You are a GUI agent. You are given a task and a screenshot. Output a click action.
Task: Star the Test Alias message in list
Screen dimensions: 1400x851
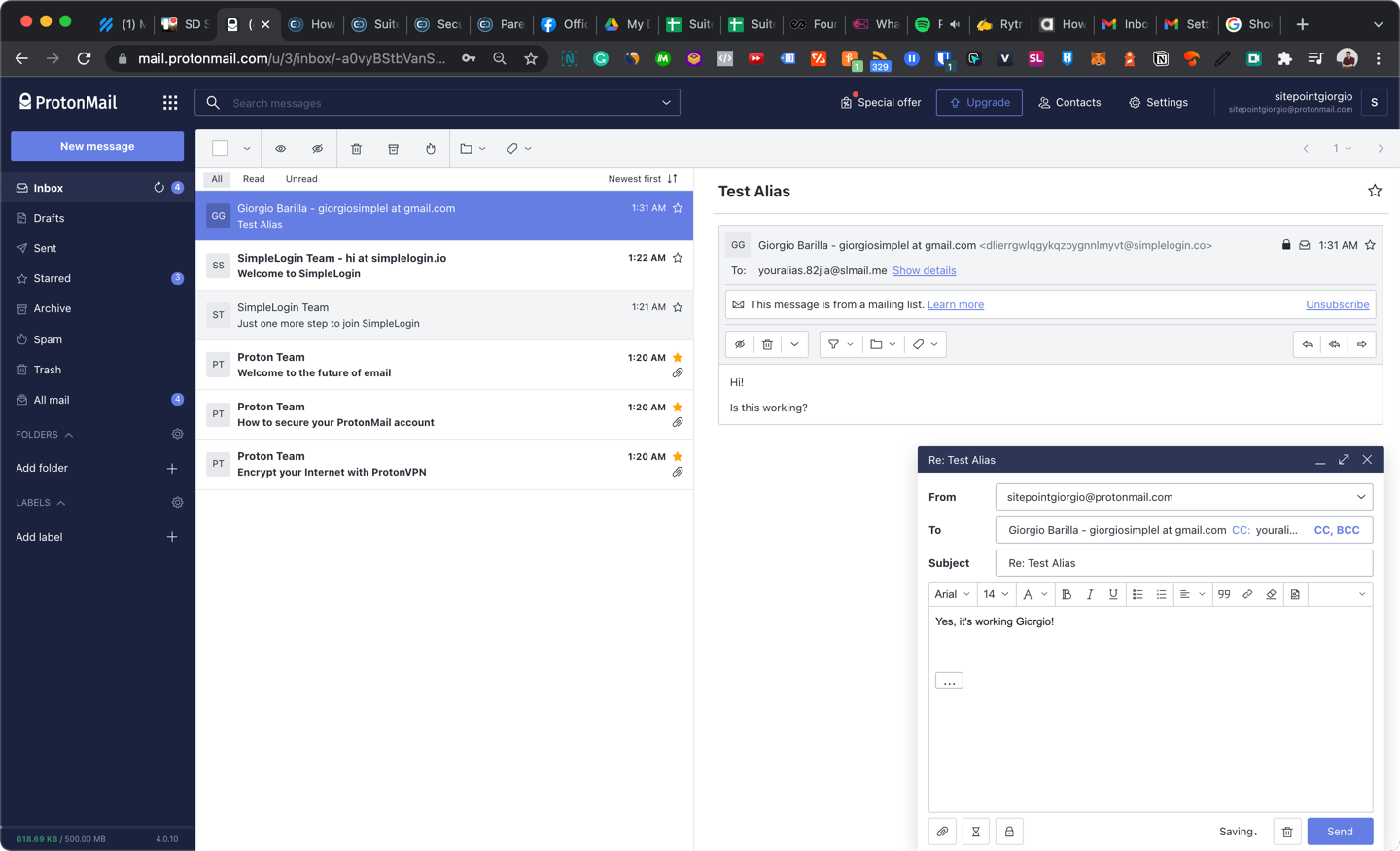[x=678, y=208]
